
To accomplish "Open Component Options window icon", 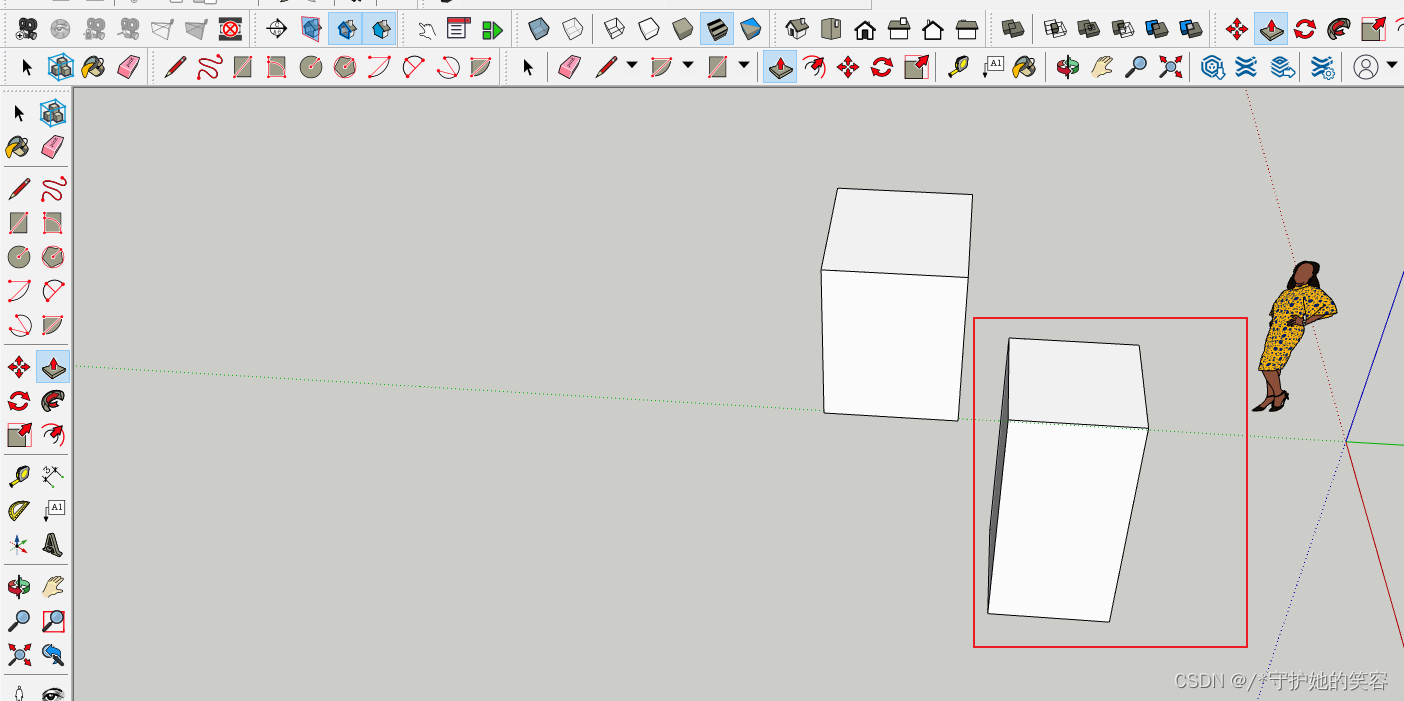I will (459, 29).
